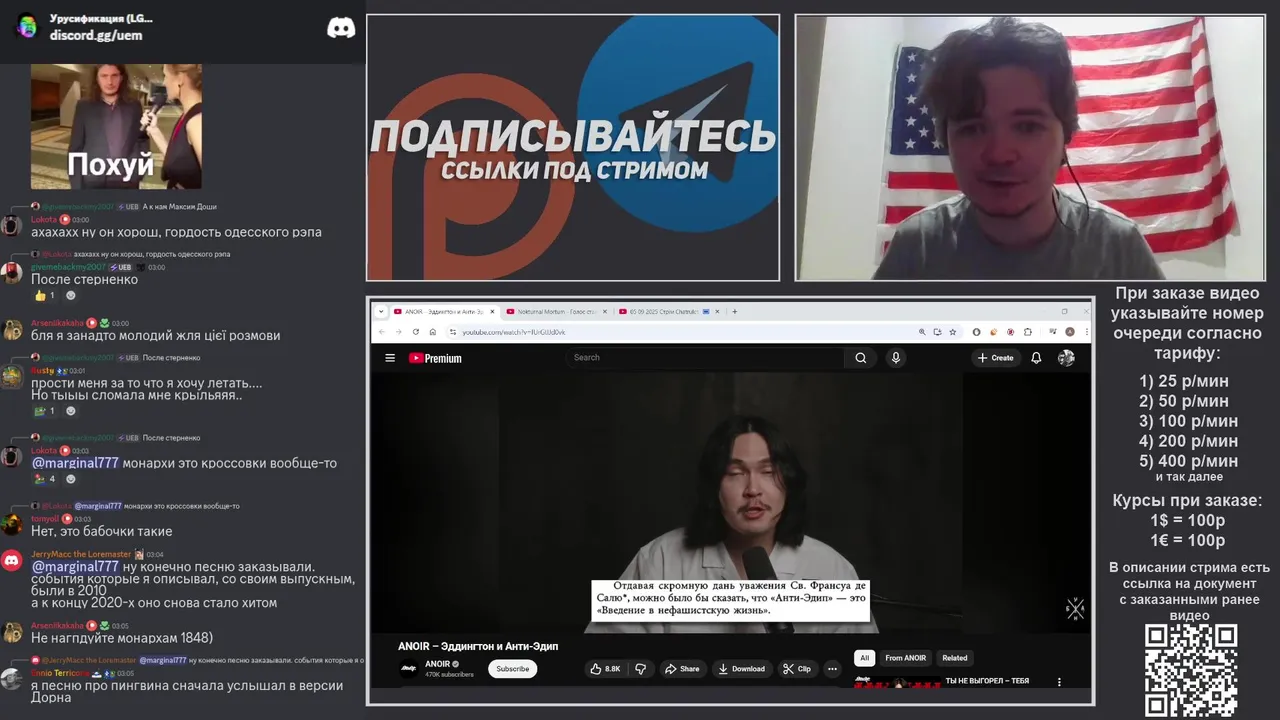Click the YouTube search input field
The image size is (1280, 720).
tap(705, 358)
